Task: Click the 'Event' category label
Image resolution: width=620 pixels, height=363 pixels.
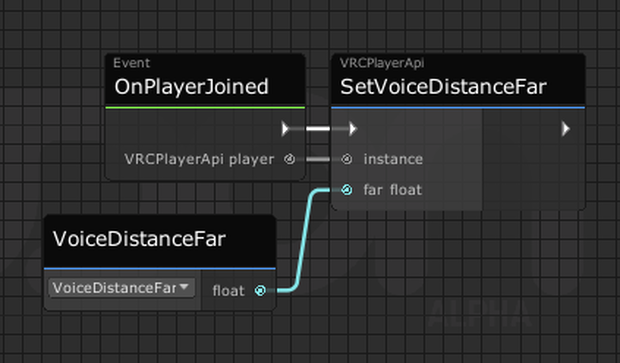Action: click(x=131, y=63)
